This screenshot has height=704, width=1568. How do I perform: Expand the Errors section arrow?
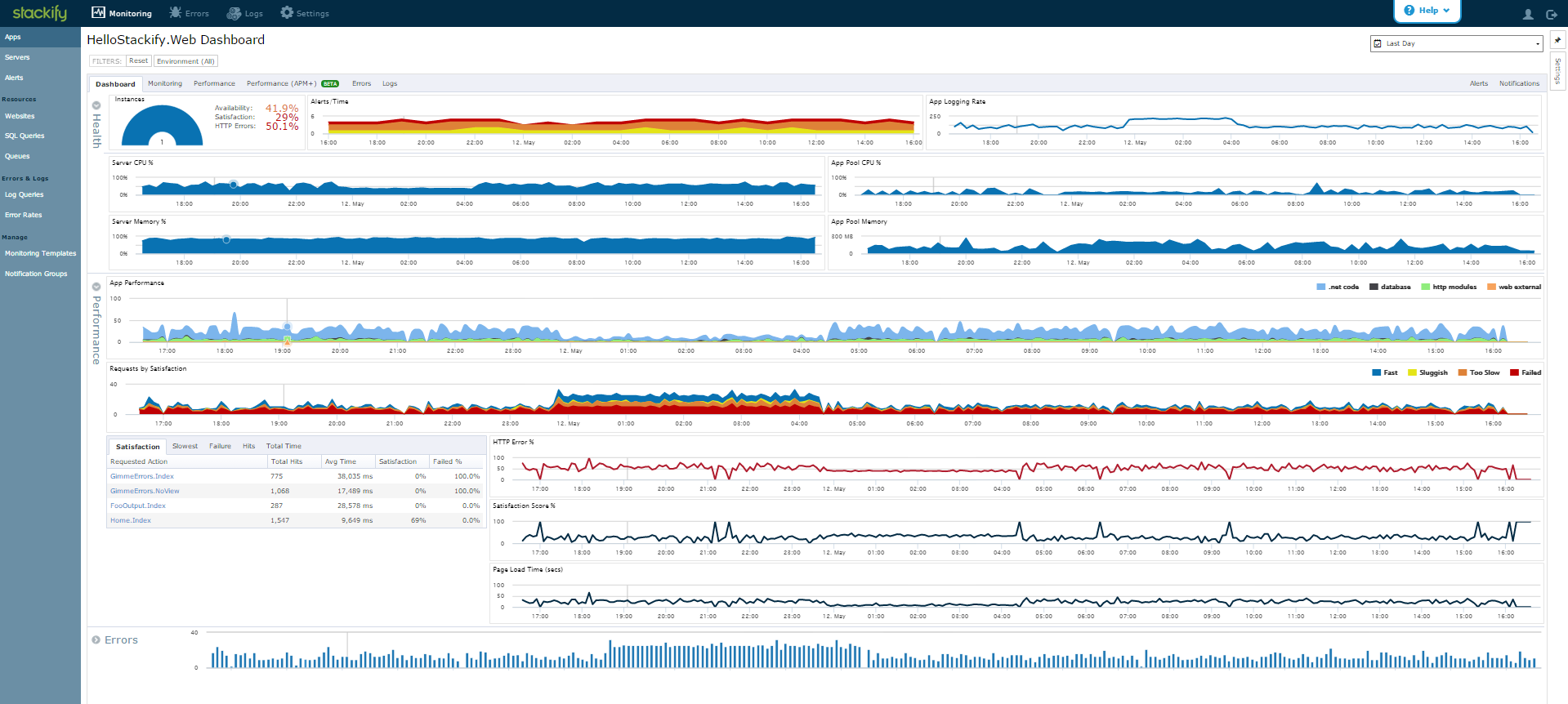tap(96, 640)
